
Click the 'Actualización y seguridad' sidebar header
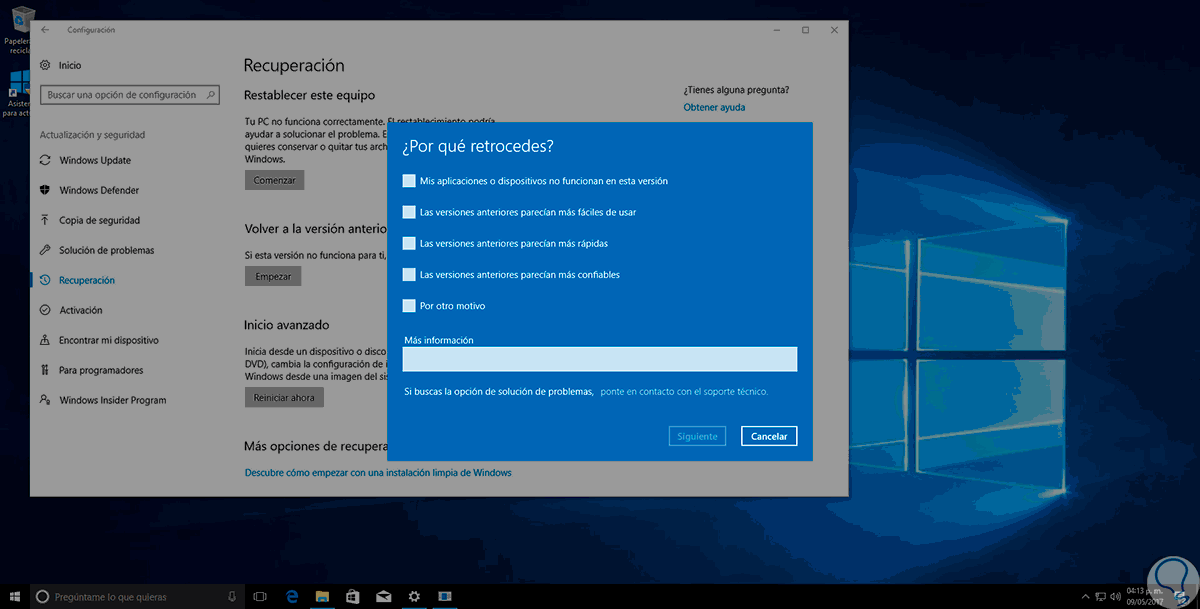[x=92, y=134]
